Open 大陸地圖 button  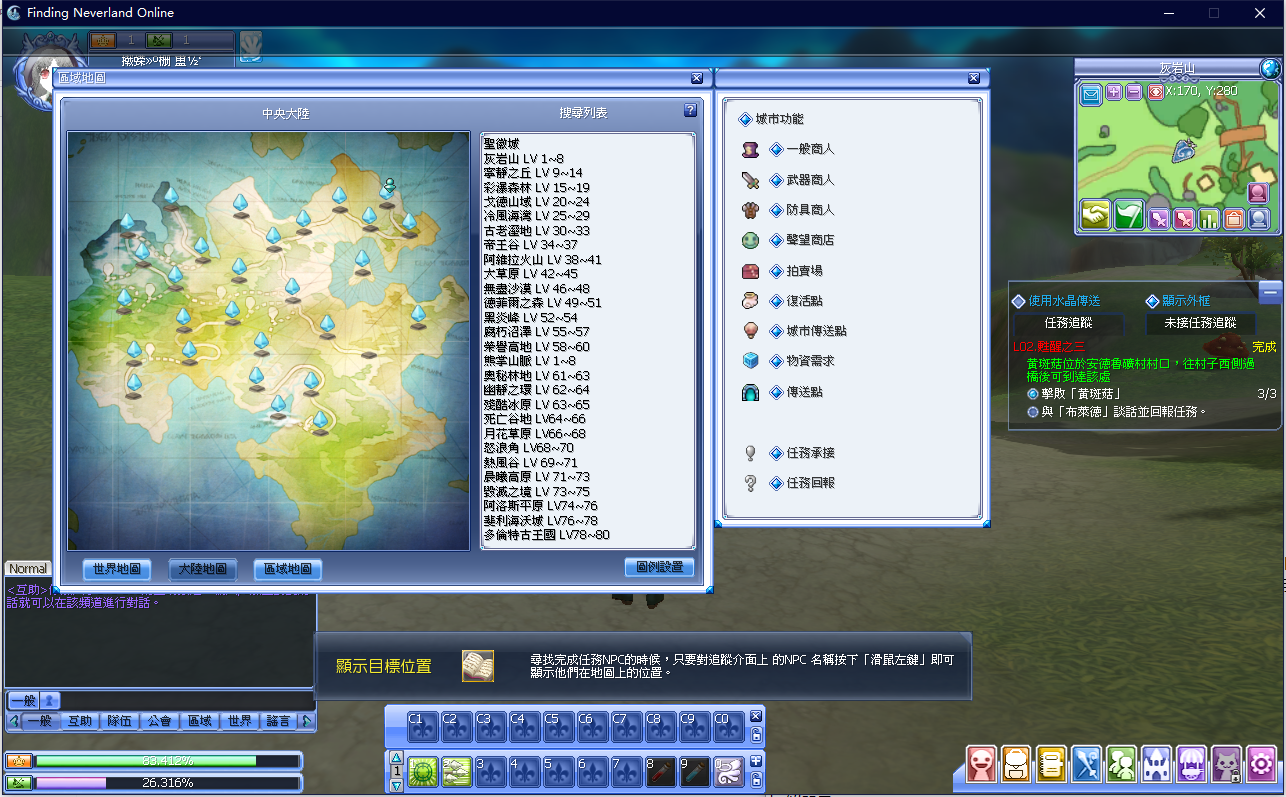pos(202,569)
